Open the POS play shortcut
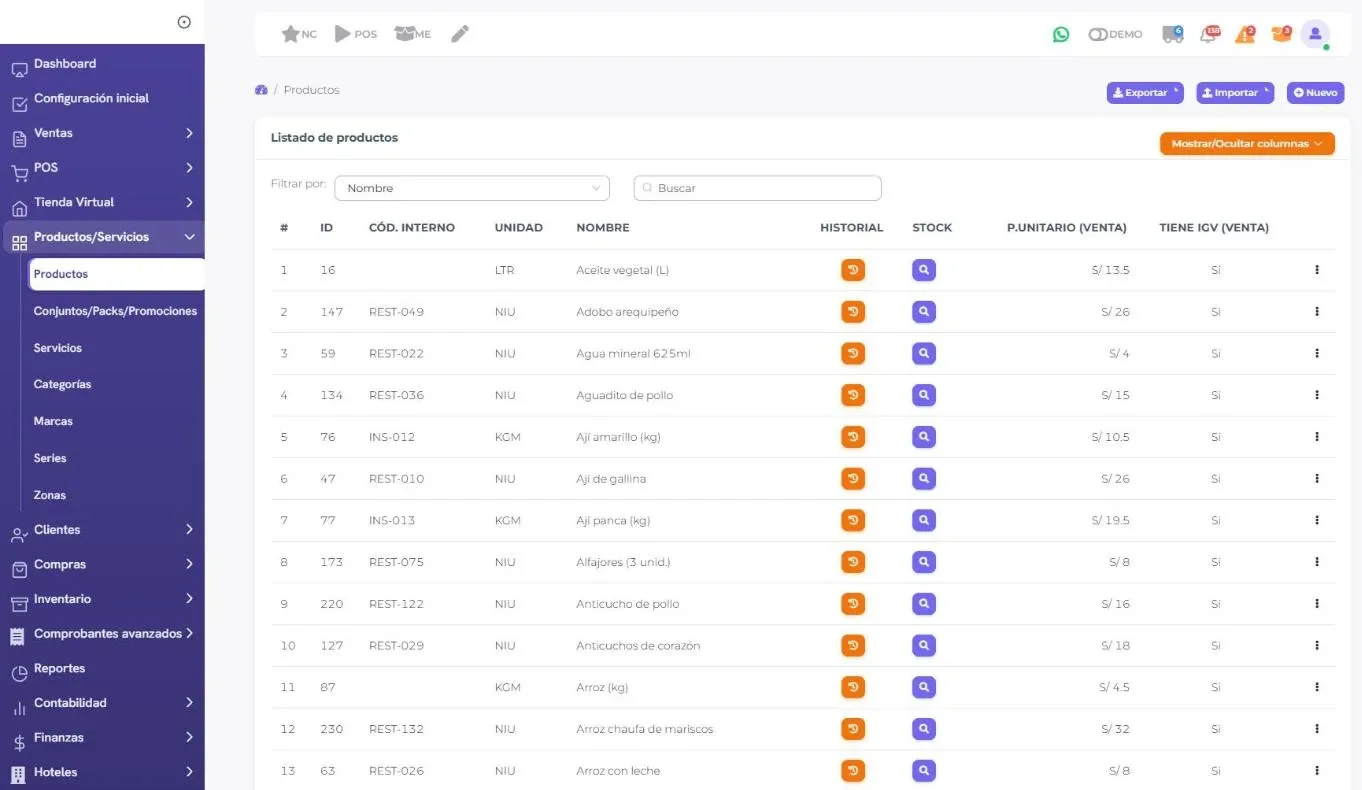Image resolution: width=1362 pixels, height=790 pixels. click(x=356, y=34)
